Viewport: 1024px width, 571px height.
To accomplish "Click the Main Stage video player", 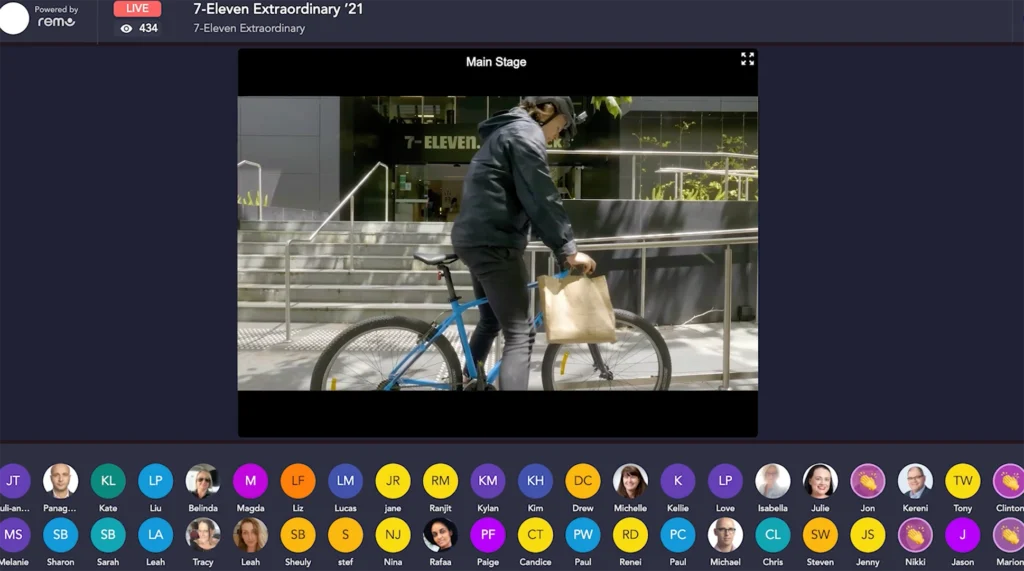I will 498,243.
